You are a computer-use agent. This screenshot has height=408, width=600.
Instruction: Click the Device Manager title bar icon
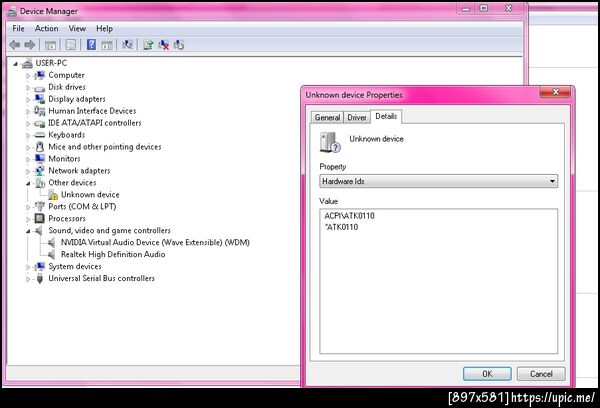12,11
